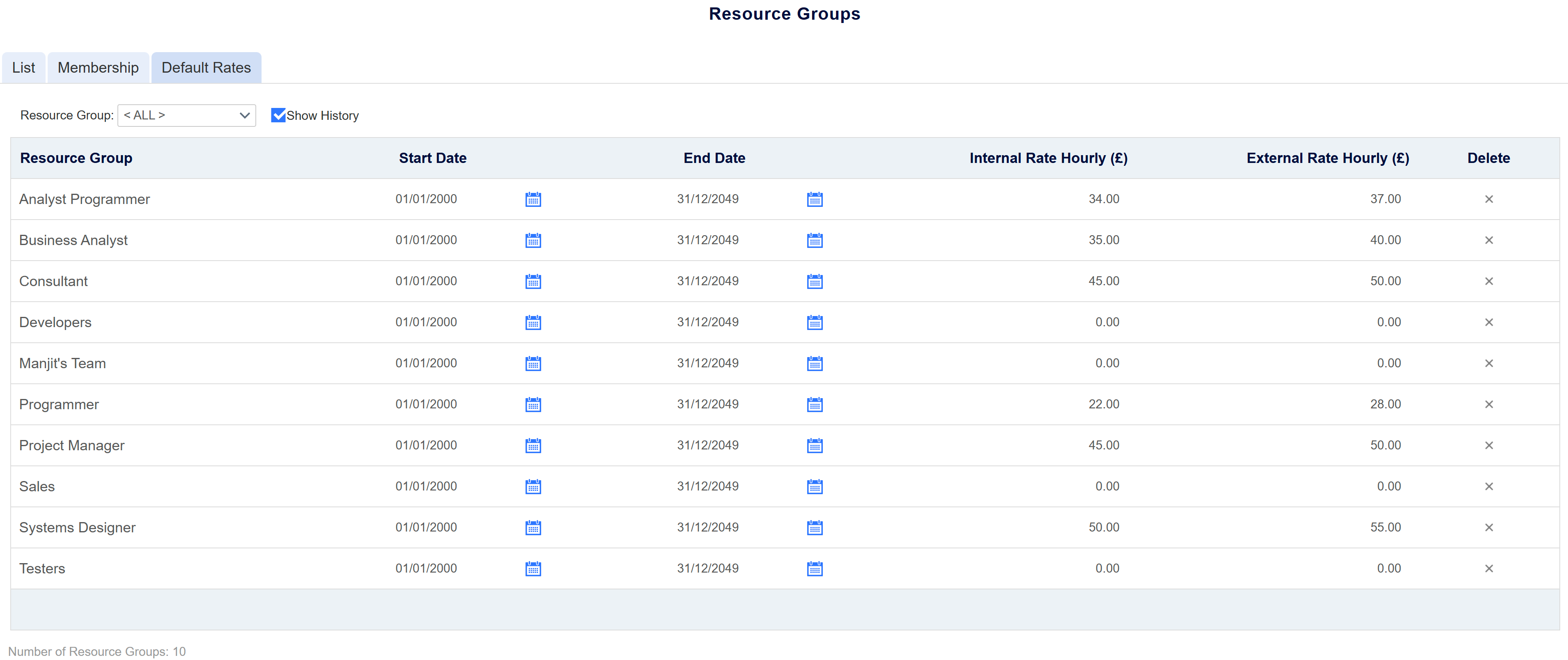
Task: Switch to the Membership tab
Action: [98, 68]
